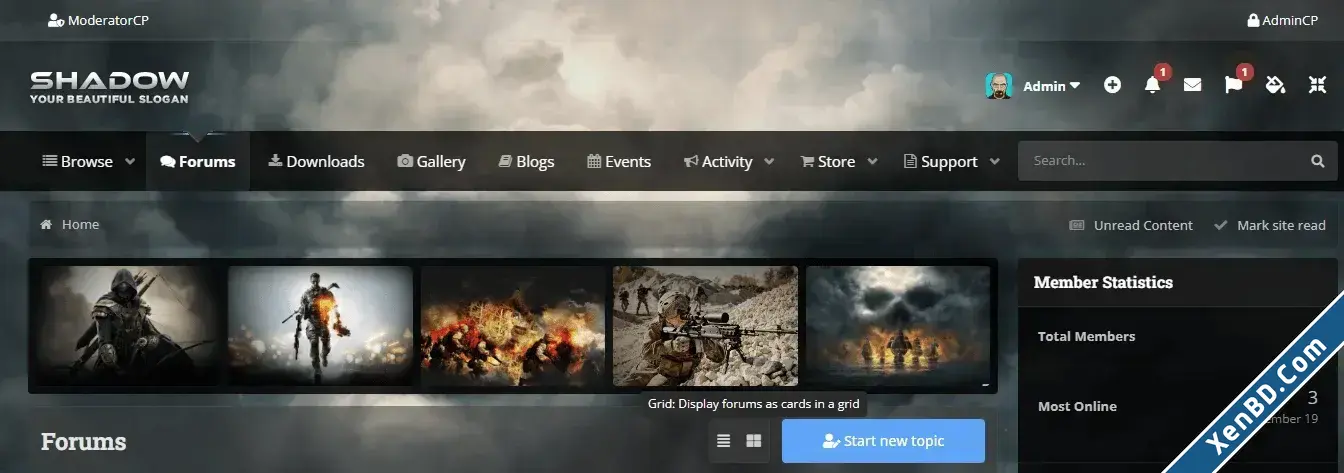1344x473 pixels.
Task: Expand the Support dropdown chevron
Action: pos(994,161)
